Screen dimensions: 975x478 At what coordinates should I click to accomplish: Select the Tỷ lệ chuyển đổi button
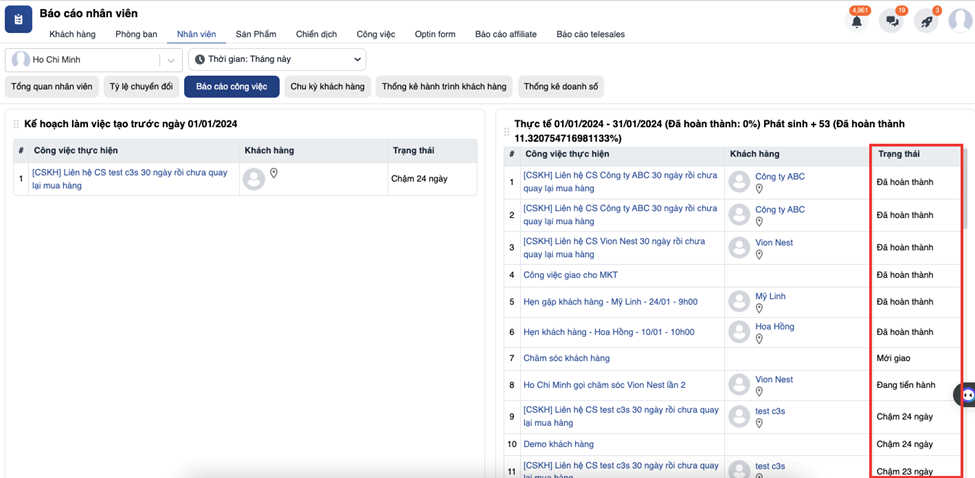(141, 87)
